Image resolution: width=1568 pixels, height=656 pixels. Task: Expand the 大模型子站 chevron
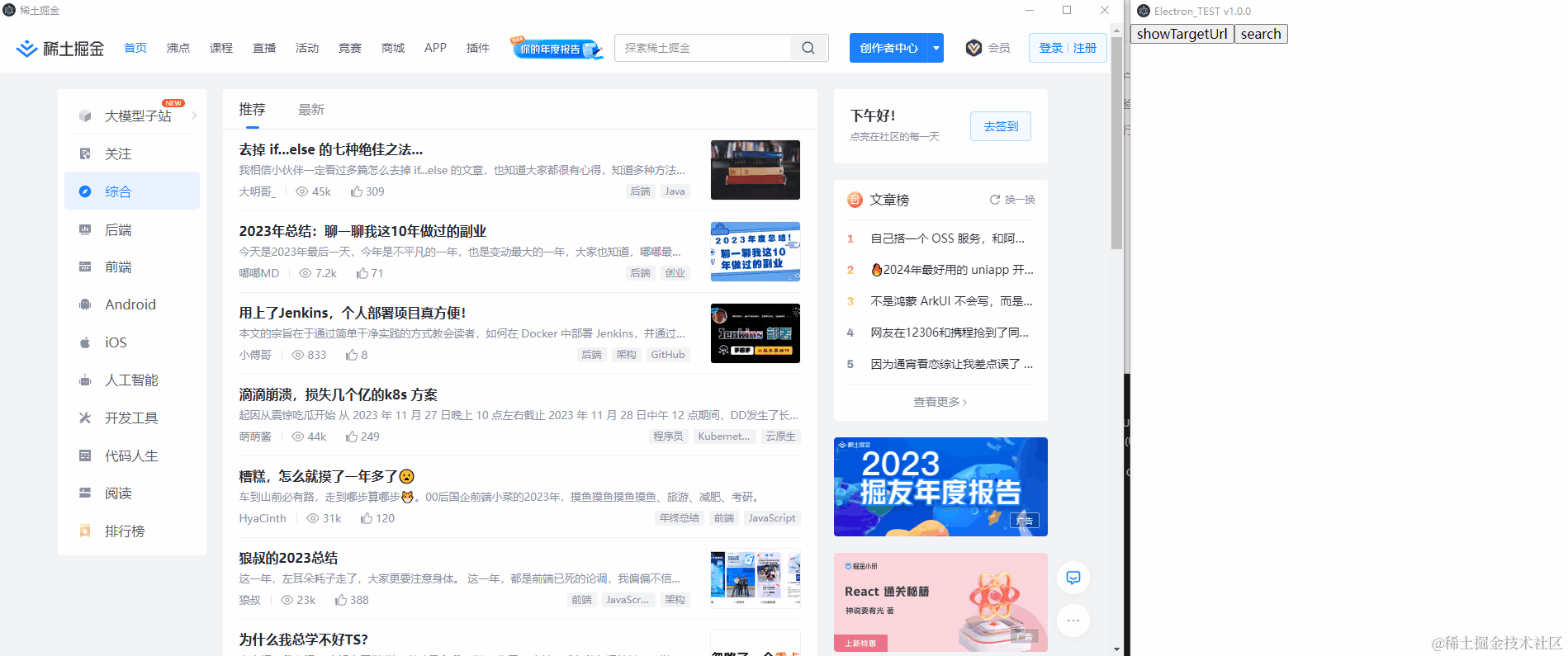194,116
